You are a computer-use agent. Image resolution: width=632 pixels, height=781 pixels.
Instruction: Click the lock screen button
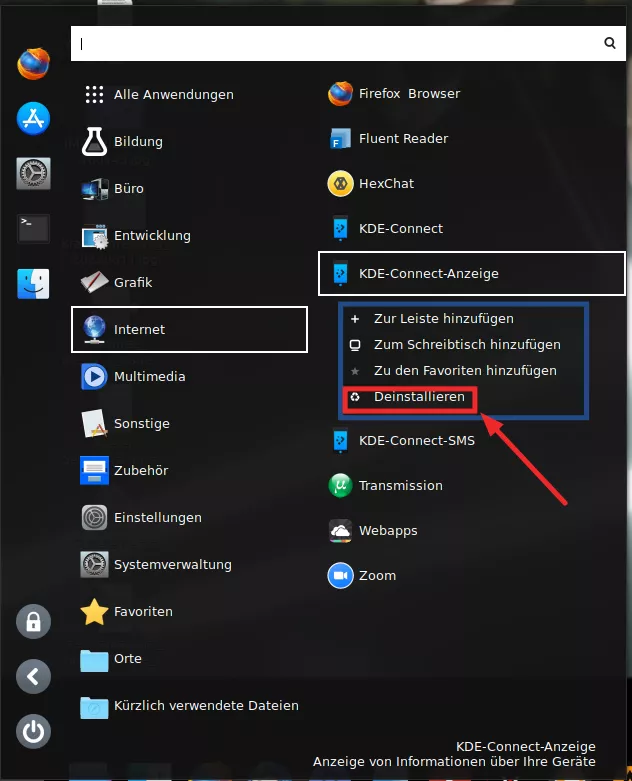[33, 622]
